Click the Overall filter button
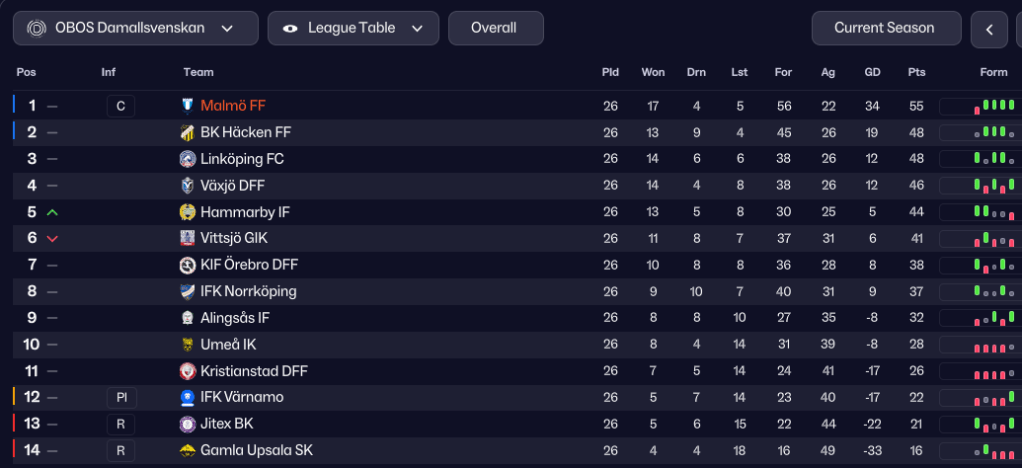The height and width of the screenshot is (468, 1022). [x=495, y=28]
